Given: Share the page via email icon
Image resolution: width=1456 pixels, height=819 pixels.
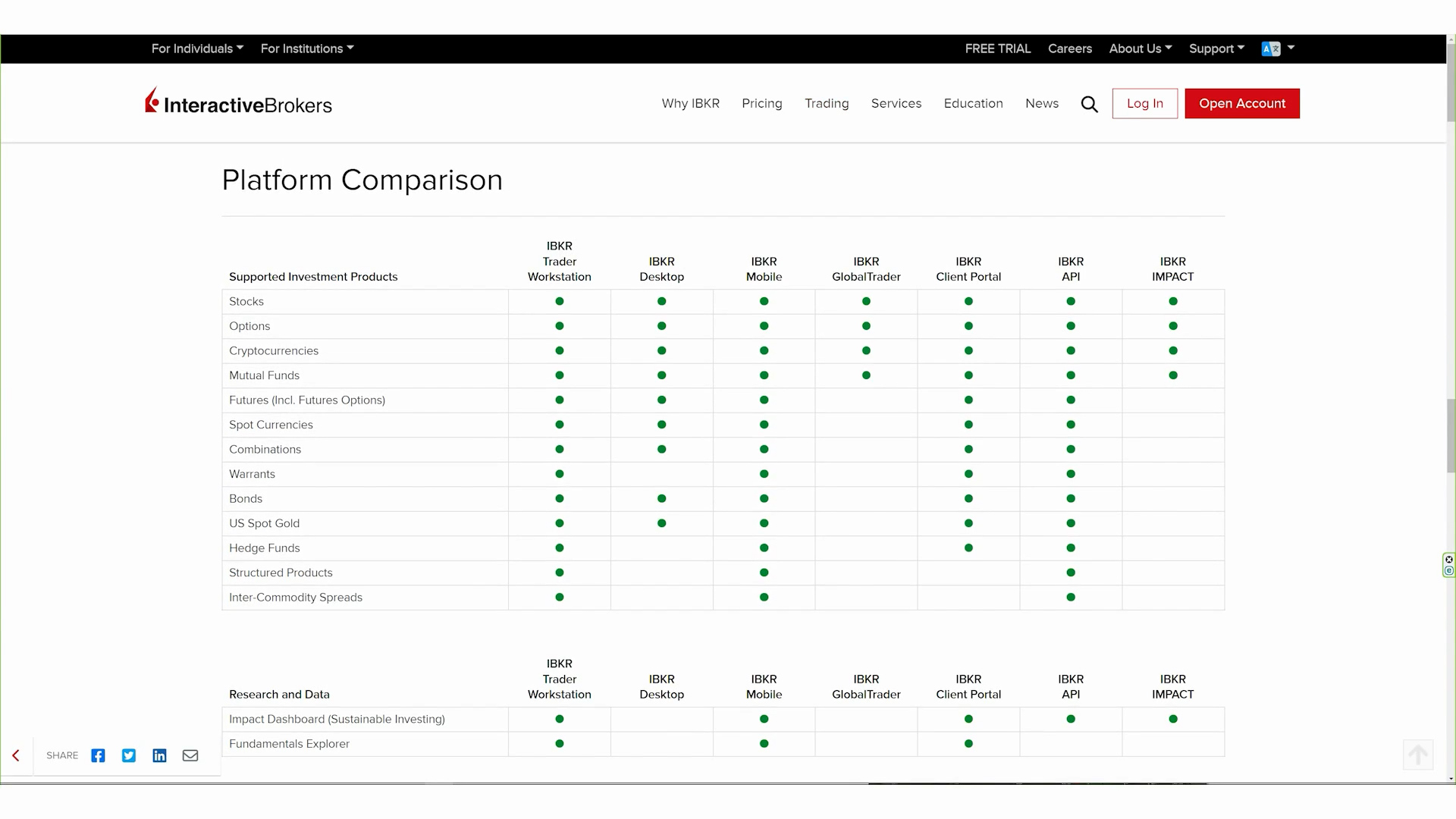Looking at the screenshot, I should pos(190,755).
